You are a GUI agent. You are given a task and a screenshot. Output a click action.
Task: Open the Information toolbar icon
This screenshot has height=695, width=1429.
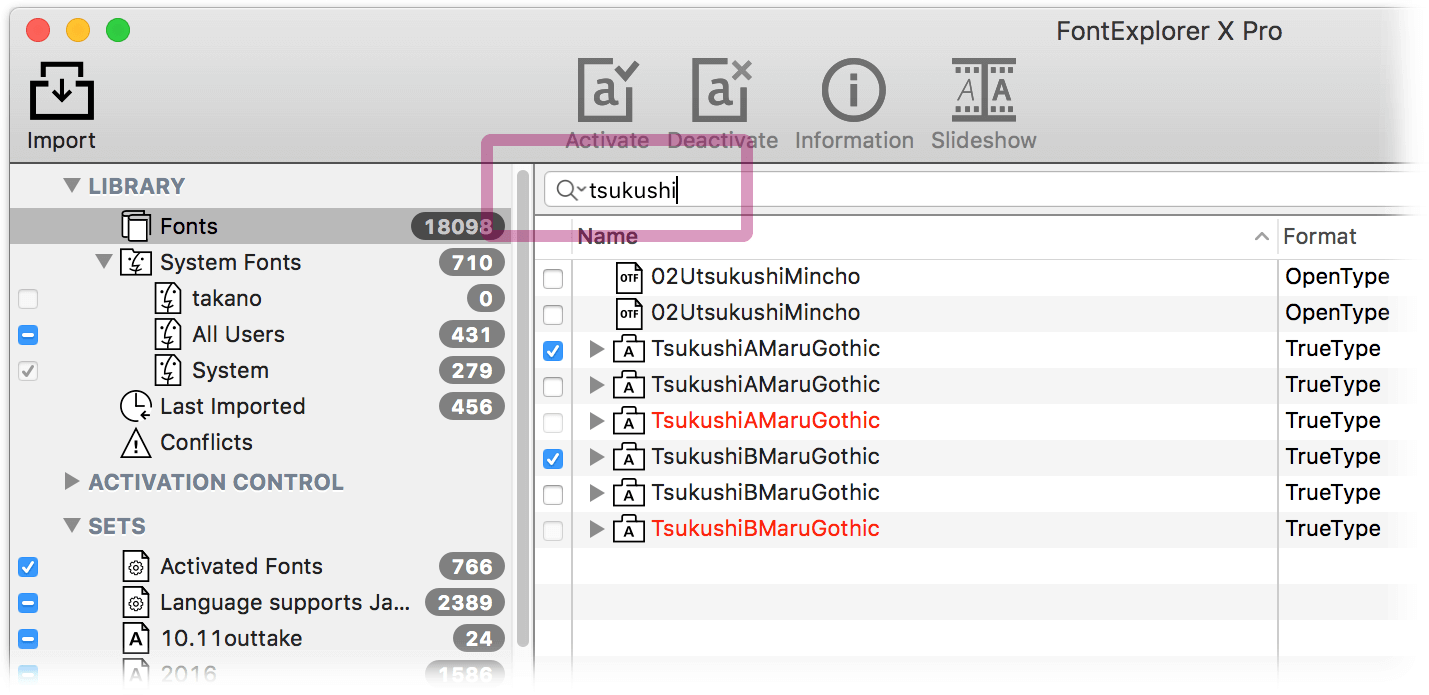pos(854,91)
